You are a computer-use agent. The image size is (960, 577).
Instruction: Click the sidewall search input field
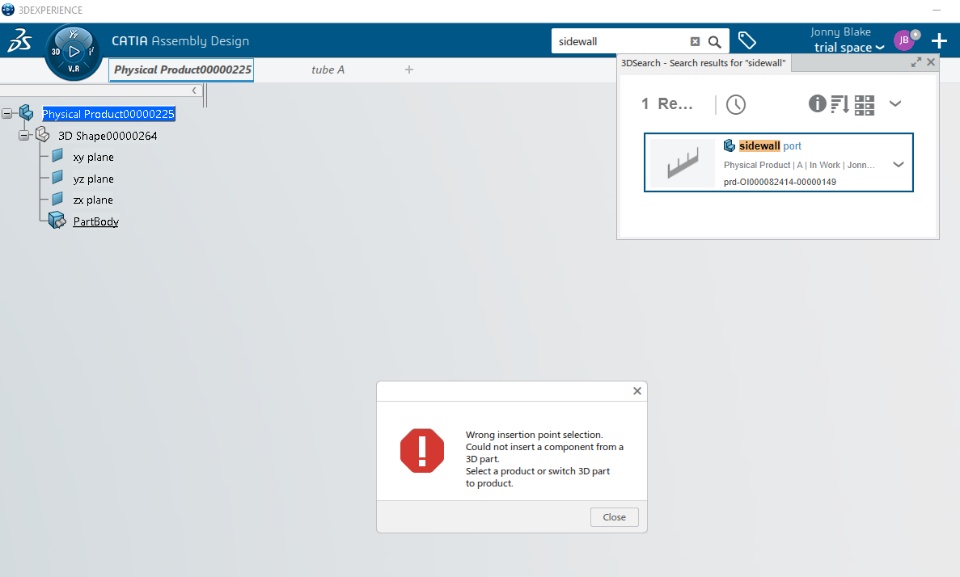[x=620, y=41]
